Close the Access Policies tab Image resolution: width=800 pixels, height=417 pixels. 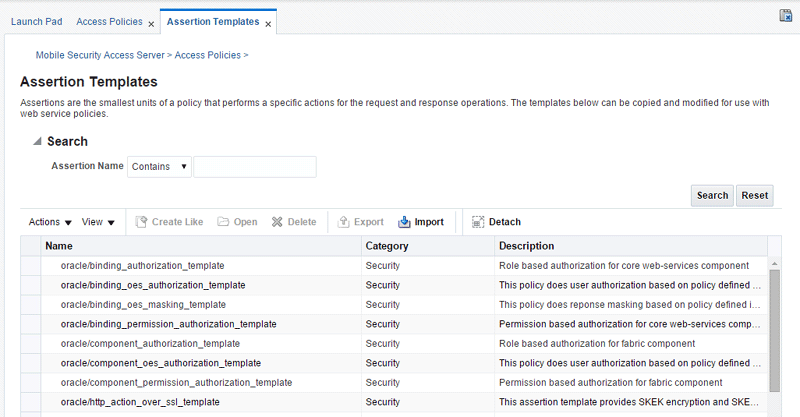151,24
